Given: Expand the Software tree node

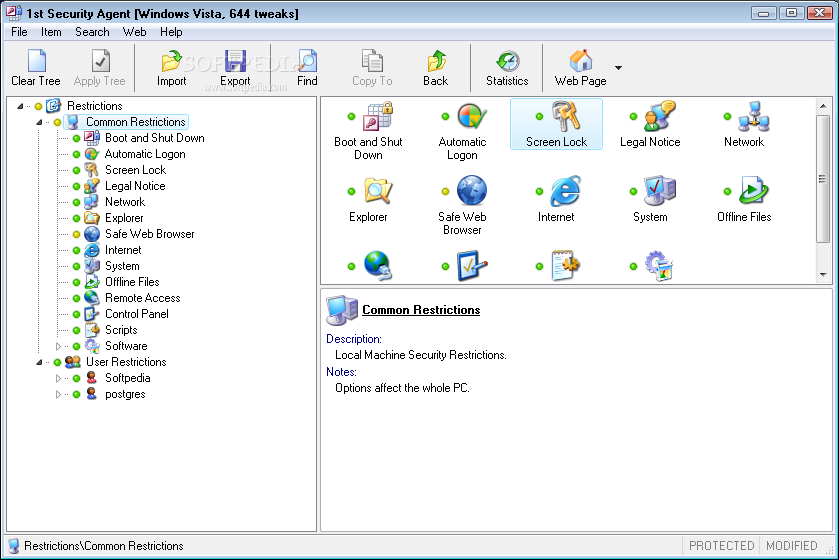Looking at the screenshot, I should pos(58,347).
